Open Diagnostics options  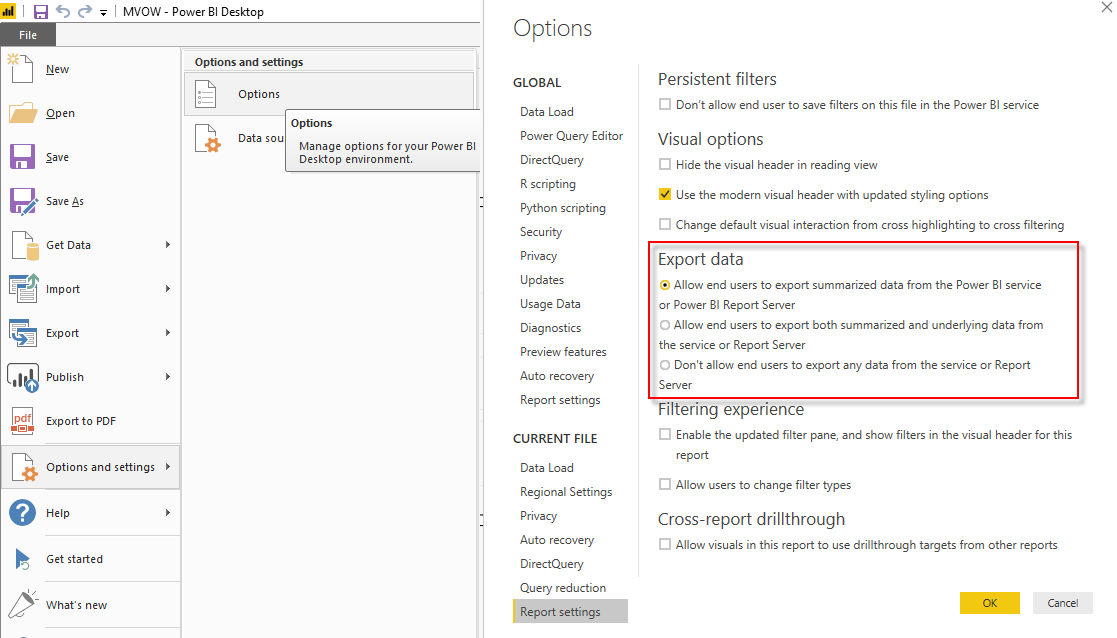pos(550,328)
